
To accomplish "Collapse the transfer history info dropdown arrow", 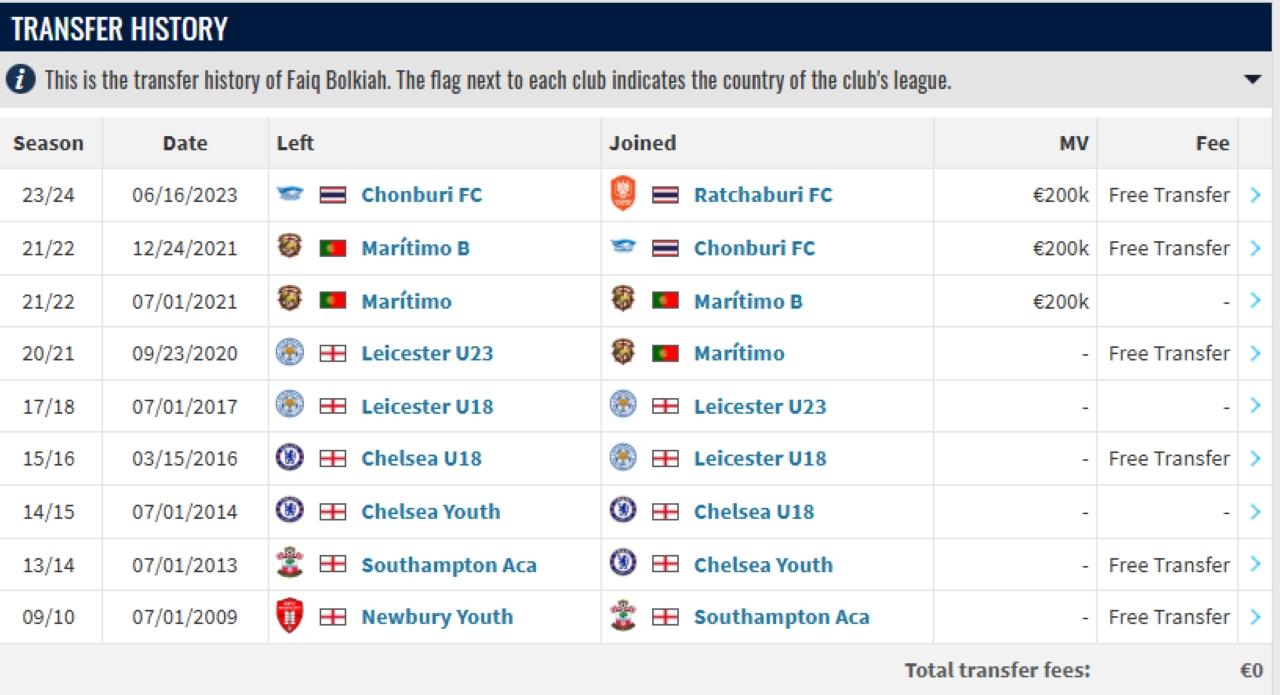I will tap(1252, 80).
